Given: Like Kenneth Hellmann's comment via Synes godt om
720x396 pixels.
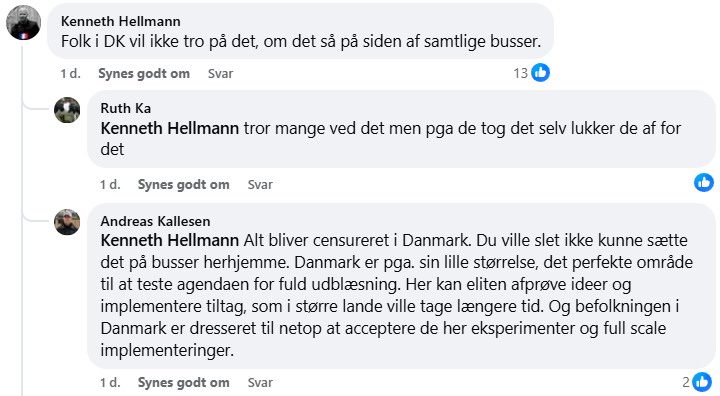Looking at the screenshot, I should [x=144, y=74].
